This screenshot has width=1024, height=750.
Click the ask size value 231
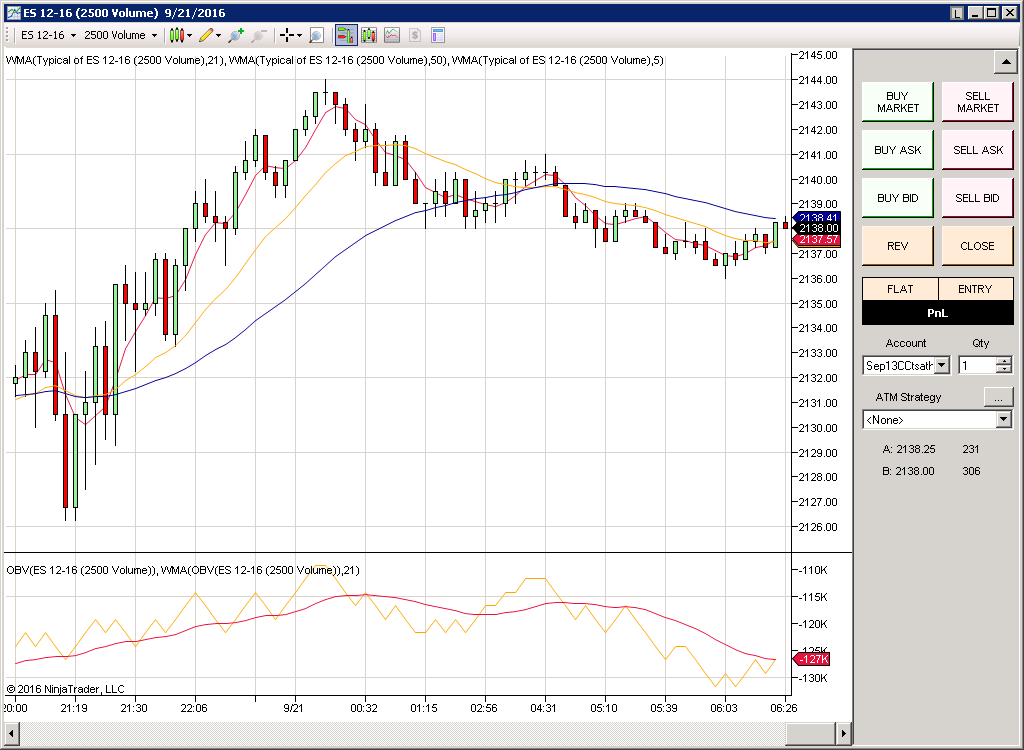pos(971,449)
